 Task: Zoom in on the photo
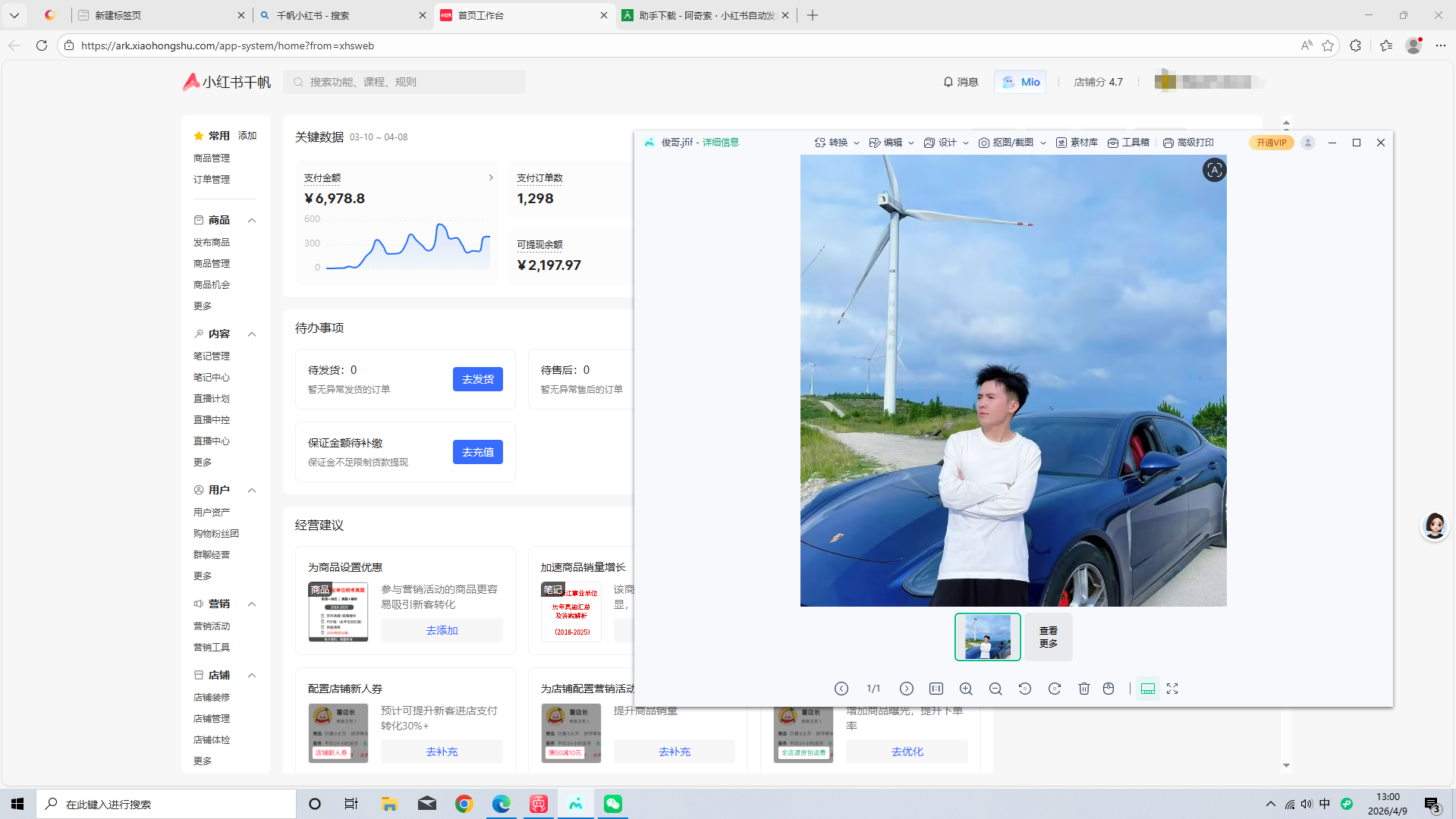tap(965, 689)
